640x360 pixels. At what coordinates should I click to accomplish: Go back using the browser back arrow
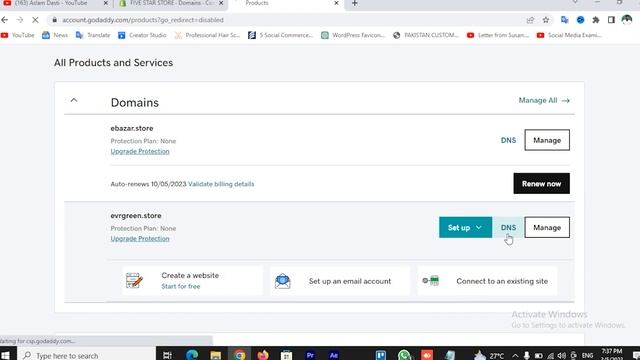point(5,20)
